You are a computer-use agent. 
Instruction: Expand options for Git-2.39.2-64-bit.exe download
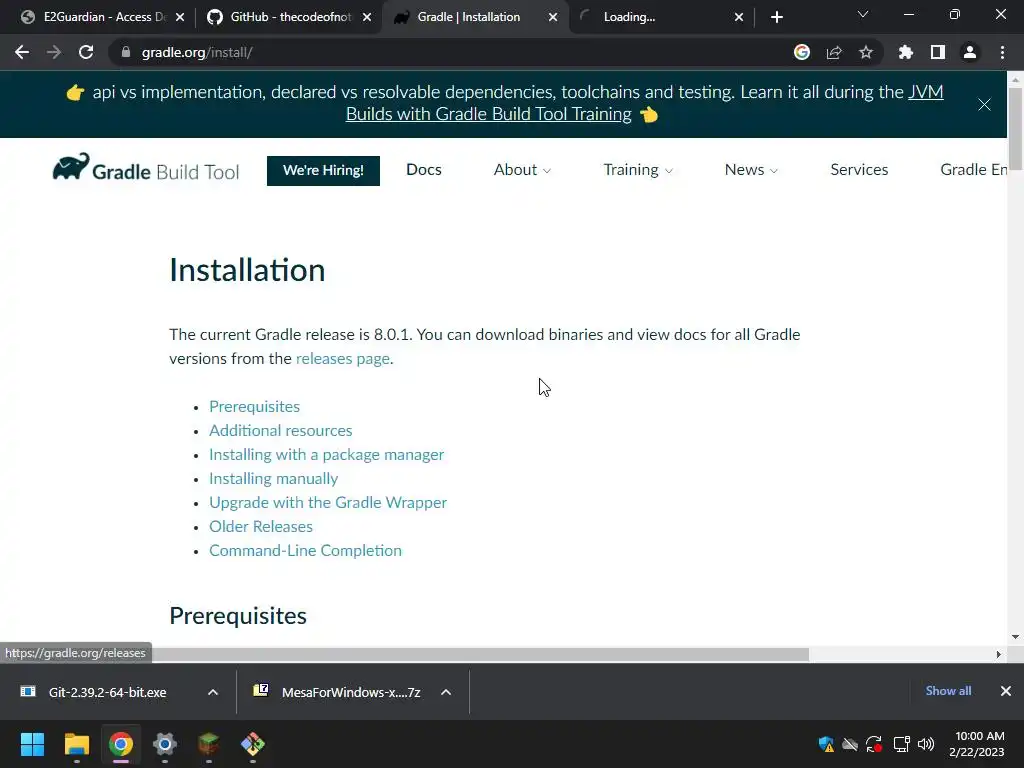[x=213, y=692]
